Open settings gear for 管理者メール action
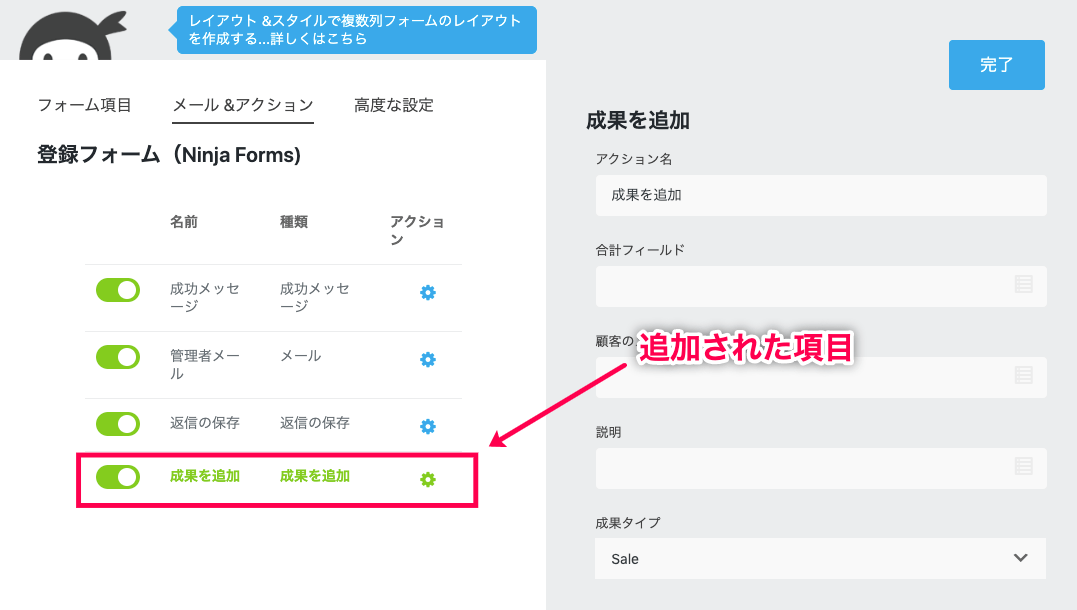 [428, 359]
